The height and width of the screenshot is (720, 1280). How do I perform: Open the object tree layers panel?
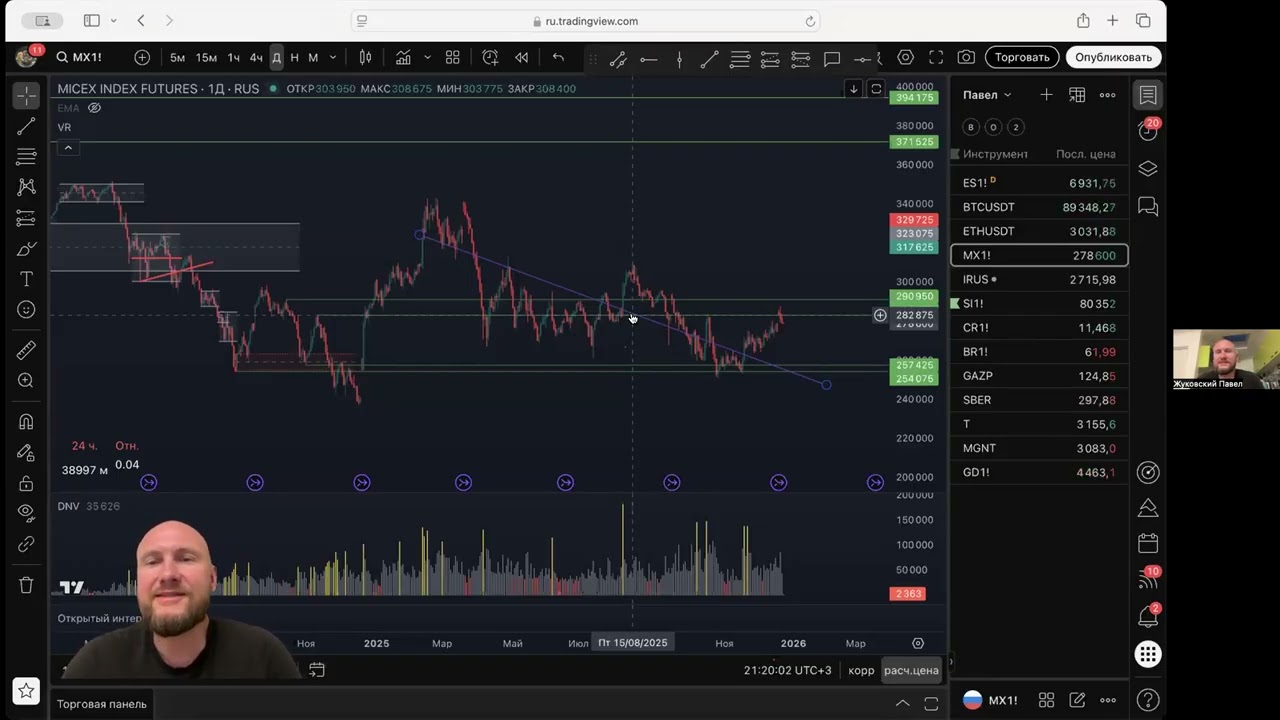pos(1148,169)
